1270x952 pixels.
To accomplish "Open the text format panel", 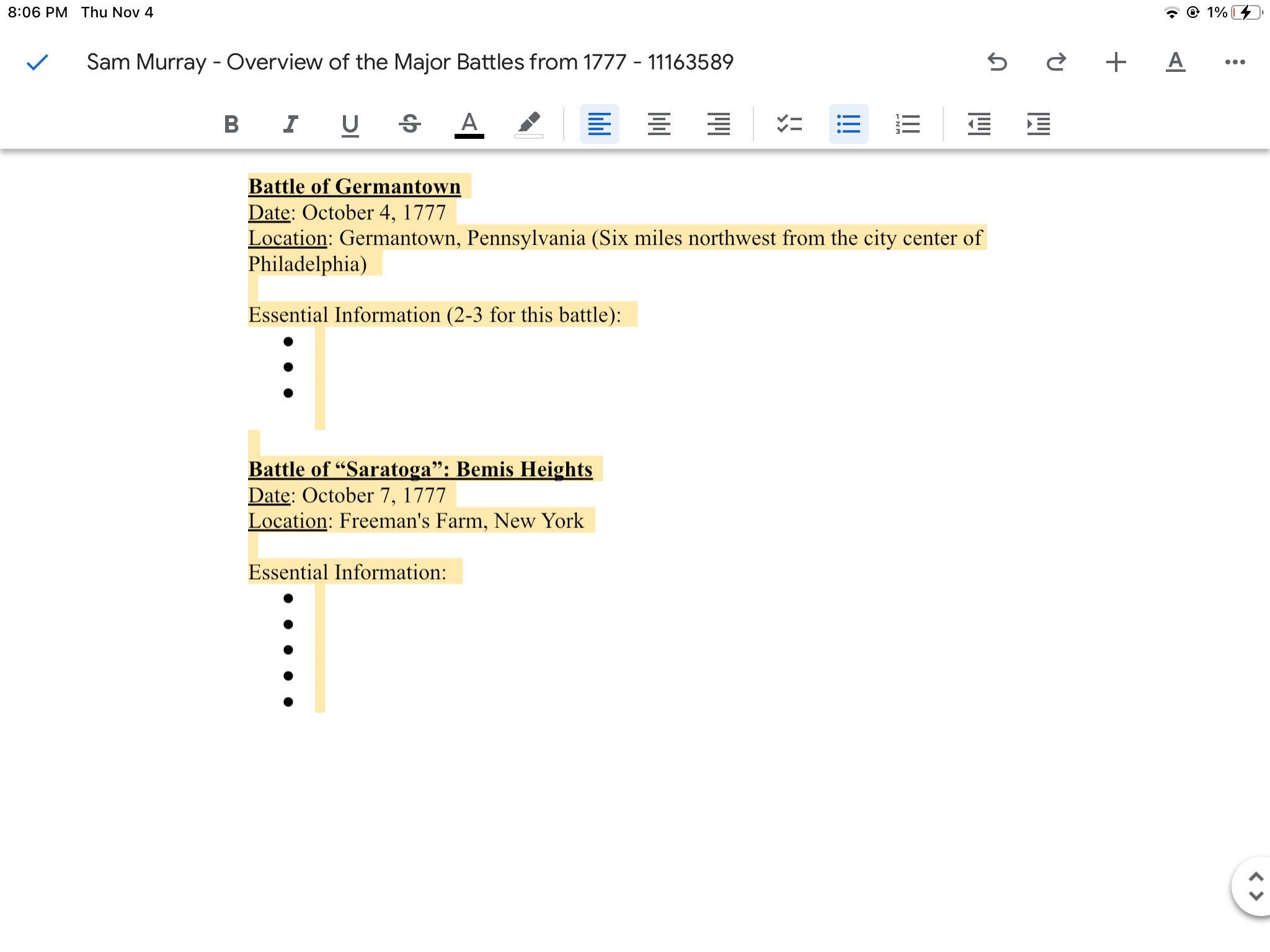I will [x=1175, y=62].
